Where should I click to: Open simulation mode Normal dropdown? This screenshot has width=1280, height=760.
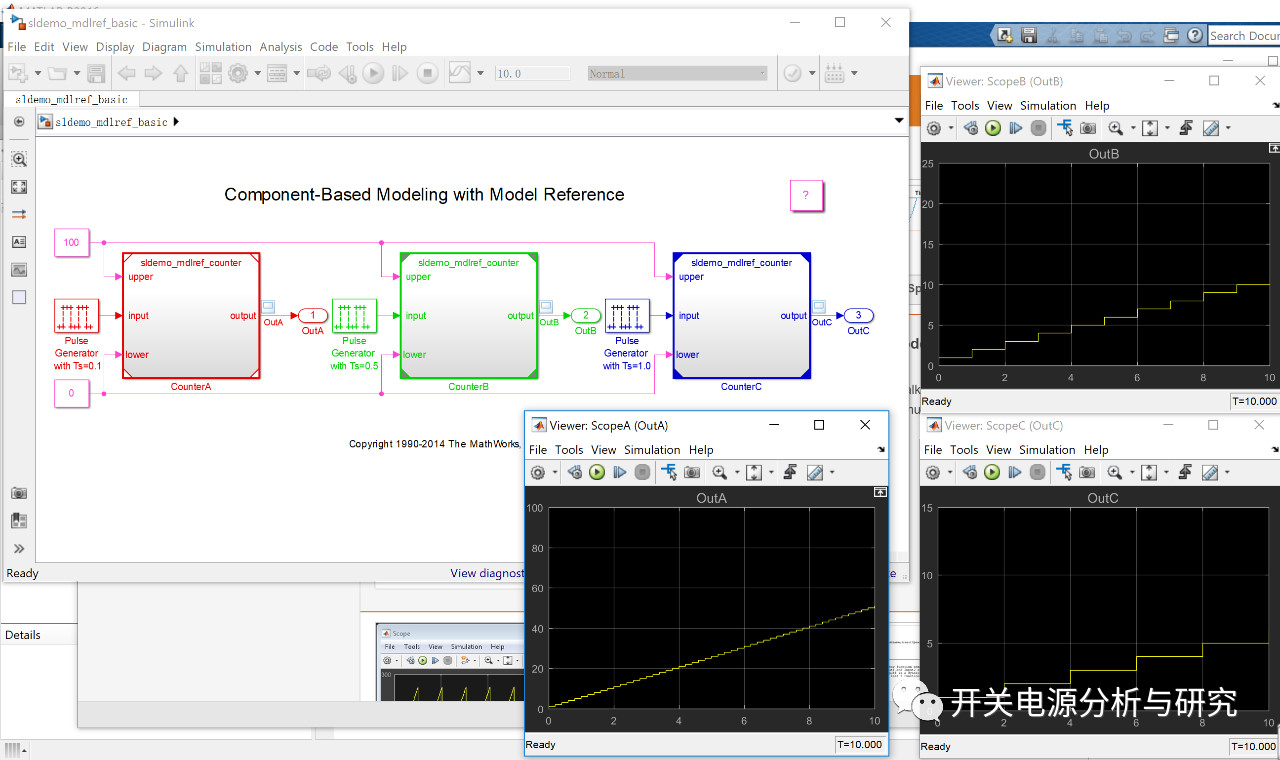678,73
